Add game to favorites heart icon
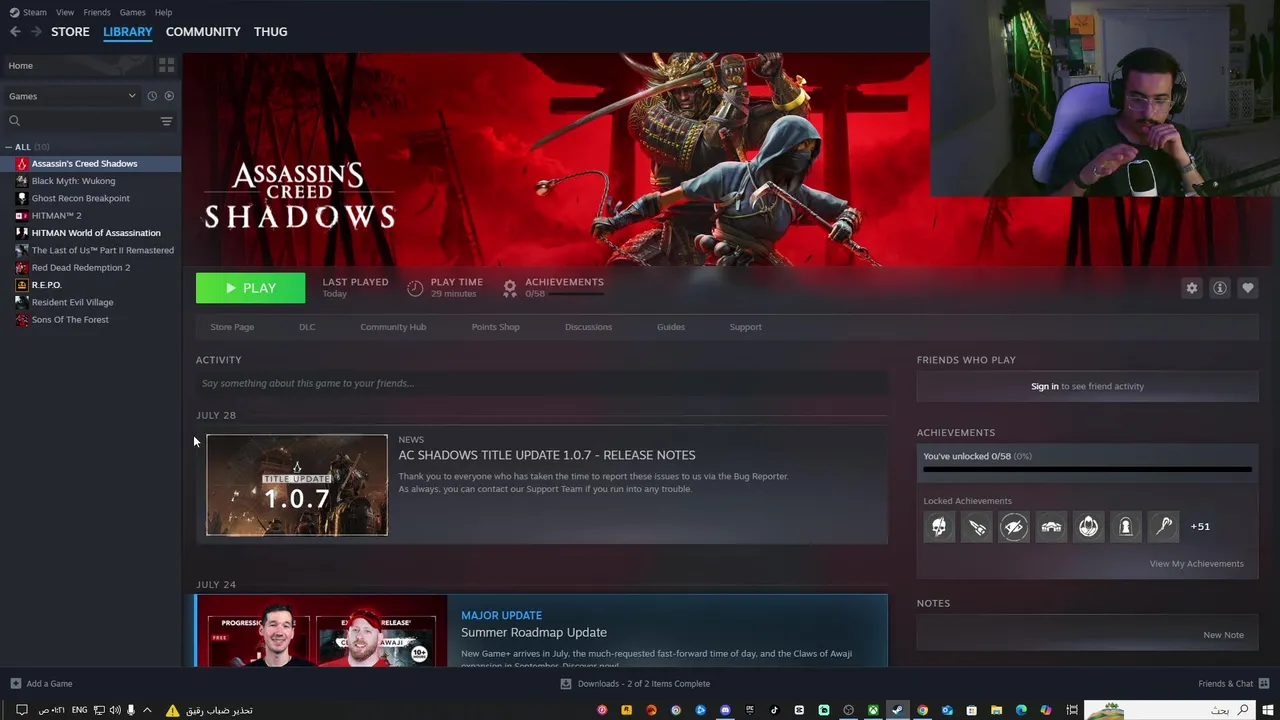 pos(1247,288)
